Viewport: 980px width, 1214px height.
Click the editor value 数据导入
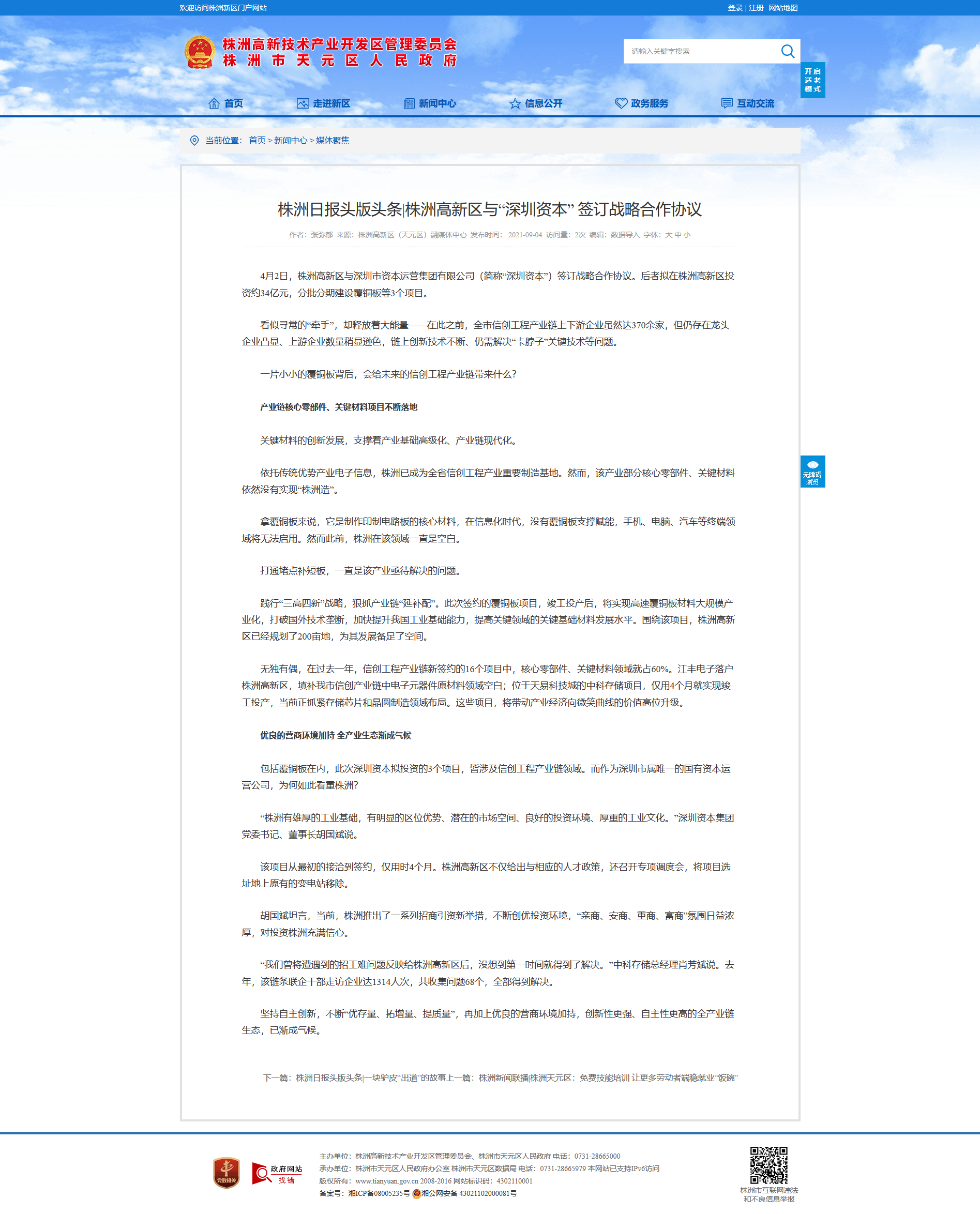(625, 235)
